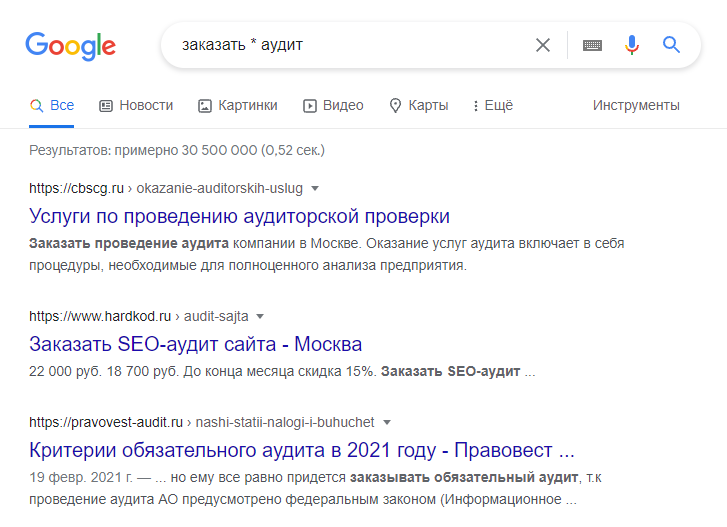Screen dimensions: 727x527
Task: Click the cbscg.ru URL breadcrumb
Action: 166,188
